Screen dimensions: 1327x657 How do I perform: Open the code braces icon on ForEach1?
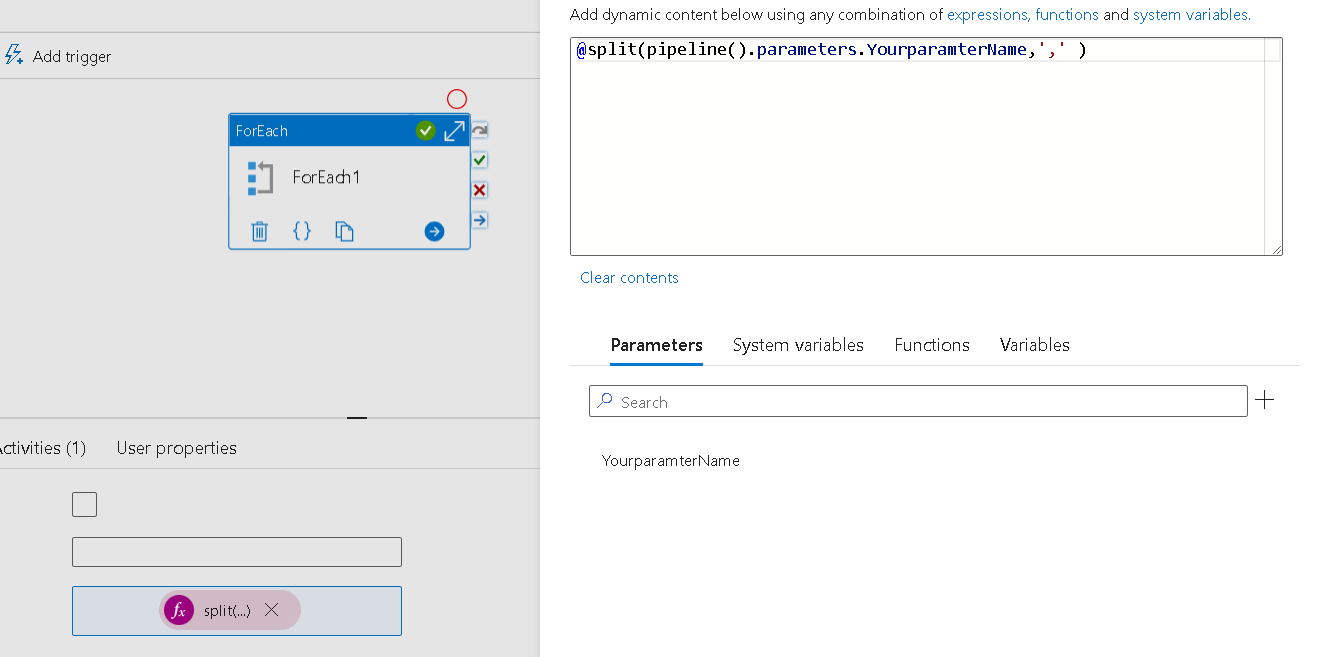click(x=302, y=231)
